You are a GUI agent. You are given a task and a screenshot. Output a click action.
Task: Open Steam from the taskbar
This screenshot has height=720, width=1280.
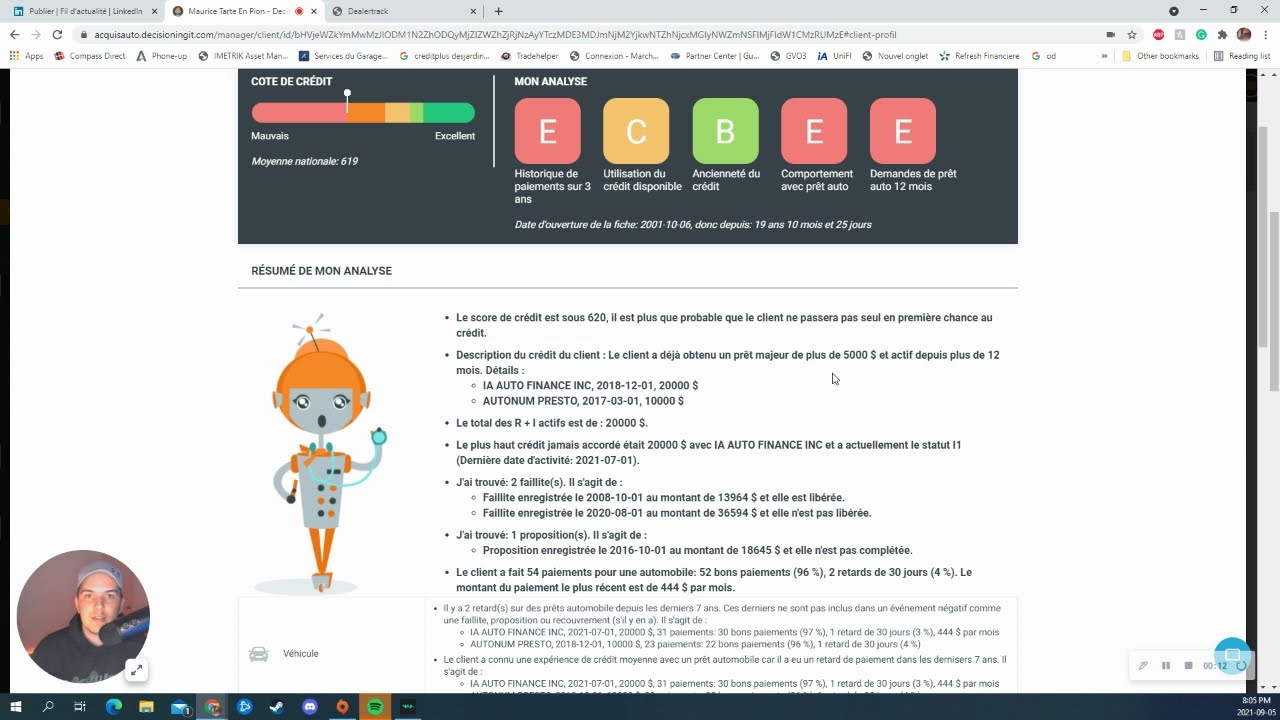pyautogui.click(x=276, y=707)
